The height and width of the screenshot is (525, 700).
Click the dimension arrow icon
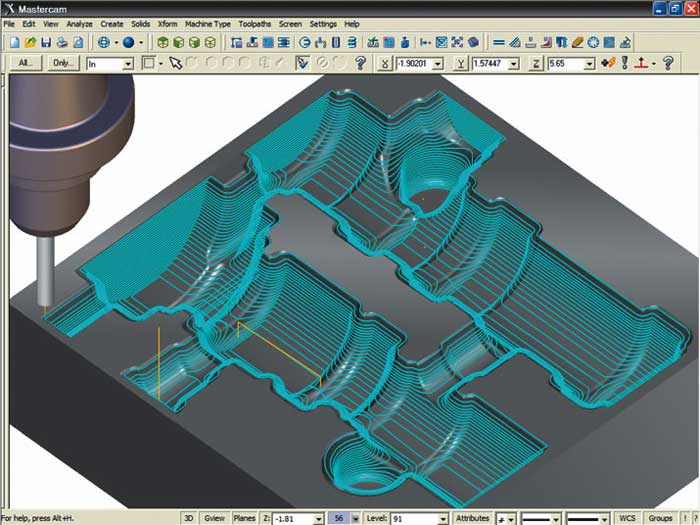[x=425, y=42]
